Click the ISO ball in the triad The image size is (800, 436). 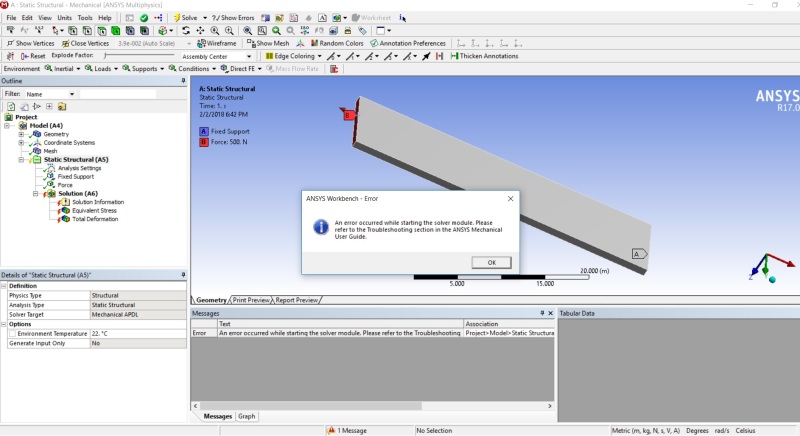pos(772,279)
